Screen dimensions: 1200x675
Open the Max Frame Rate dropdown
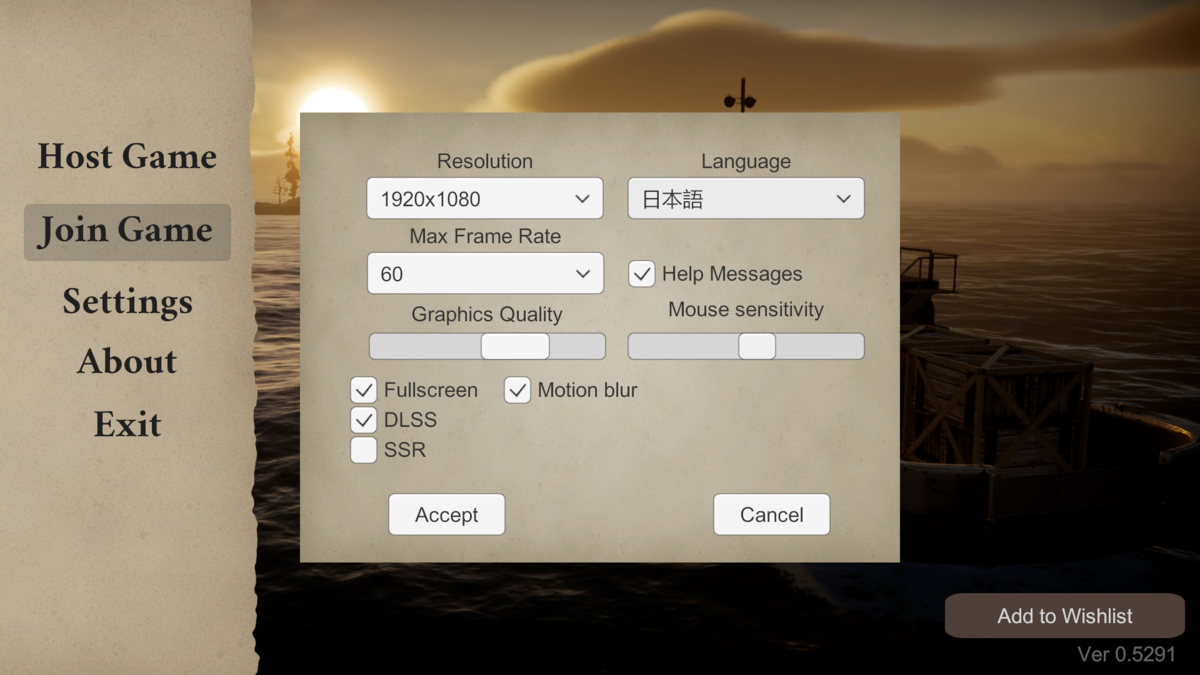pyautogui.click(x=485, y=273)
